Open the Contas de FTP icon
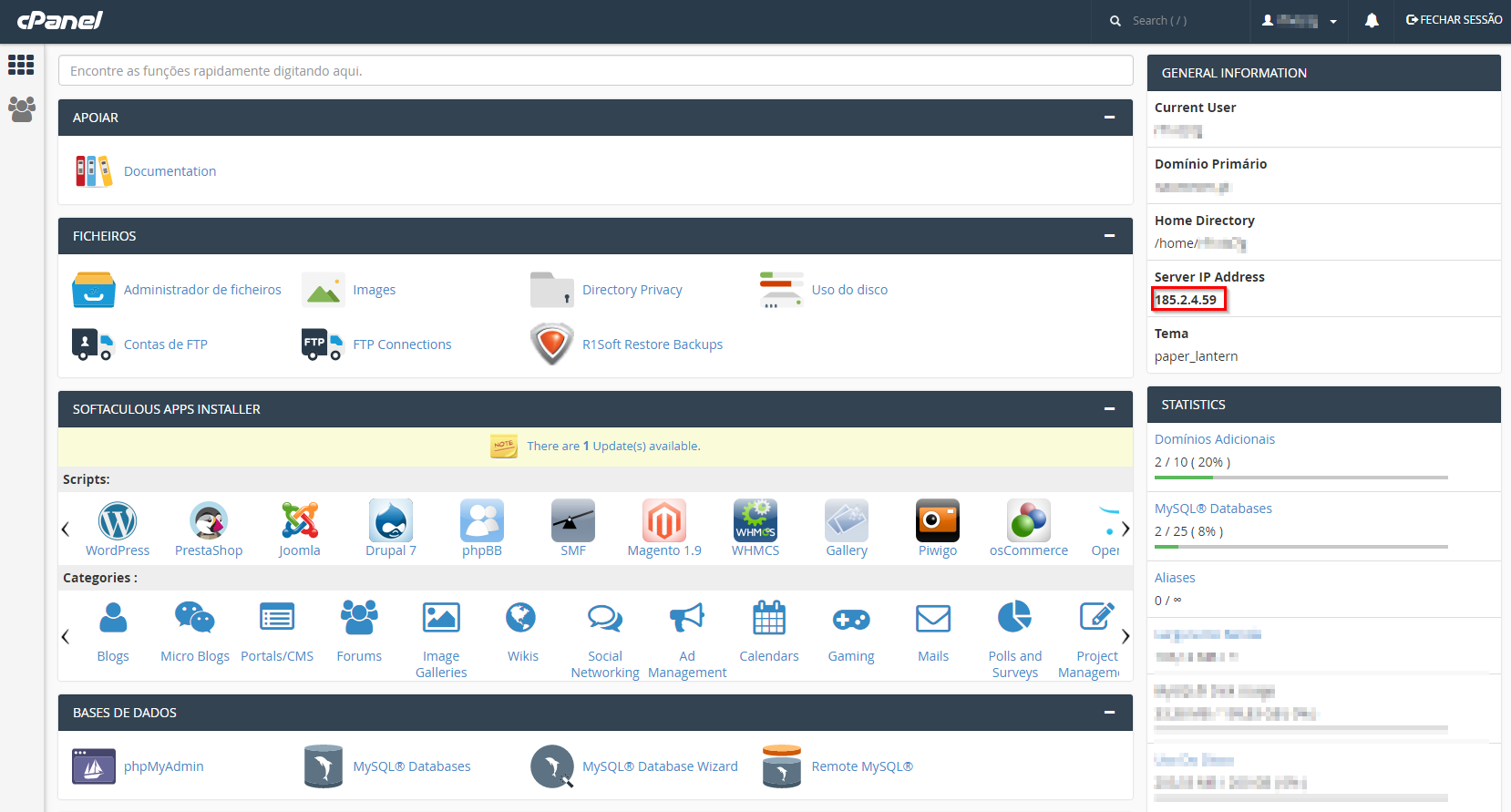The width and height of the screenshot is (1511, 812). coord(92,344)
